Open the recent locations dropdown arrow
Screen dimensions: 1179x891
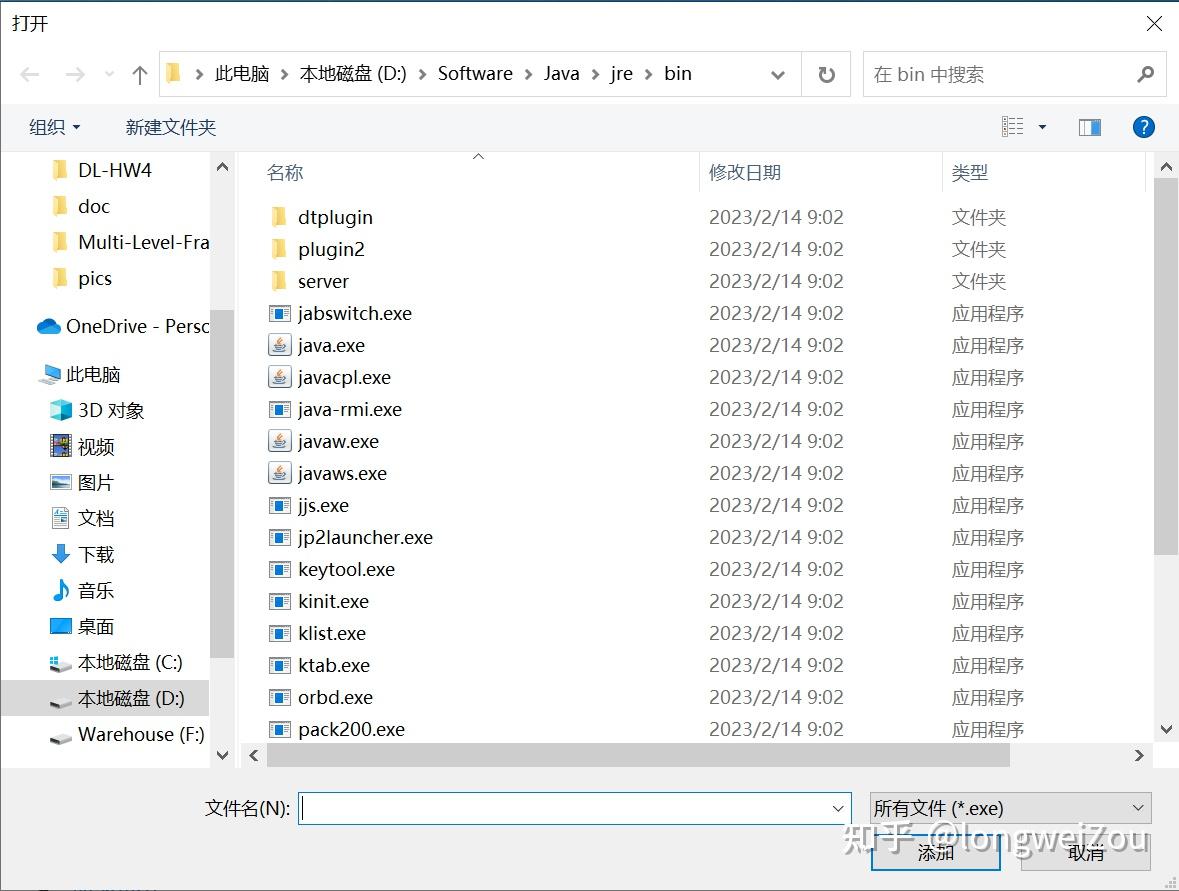click(x=110, y=74)
